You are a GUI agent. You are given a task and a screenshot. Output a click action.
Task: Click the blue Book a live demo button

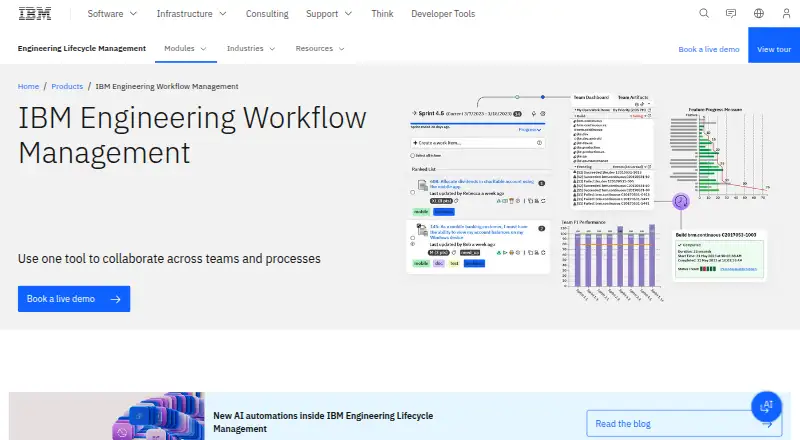click(x=74, y=299)
